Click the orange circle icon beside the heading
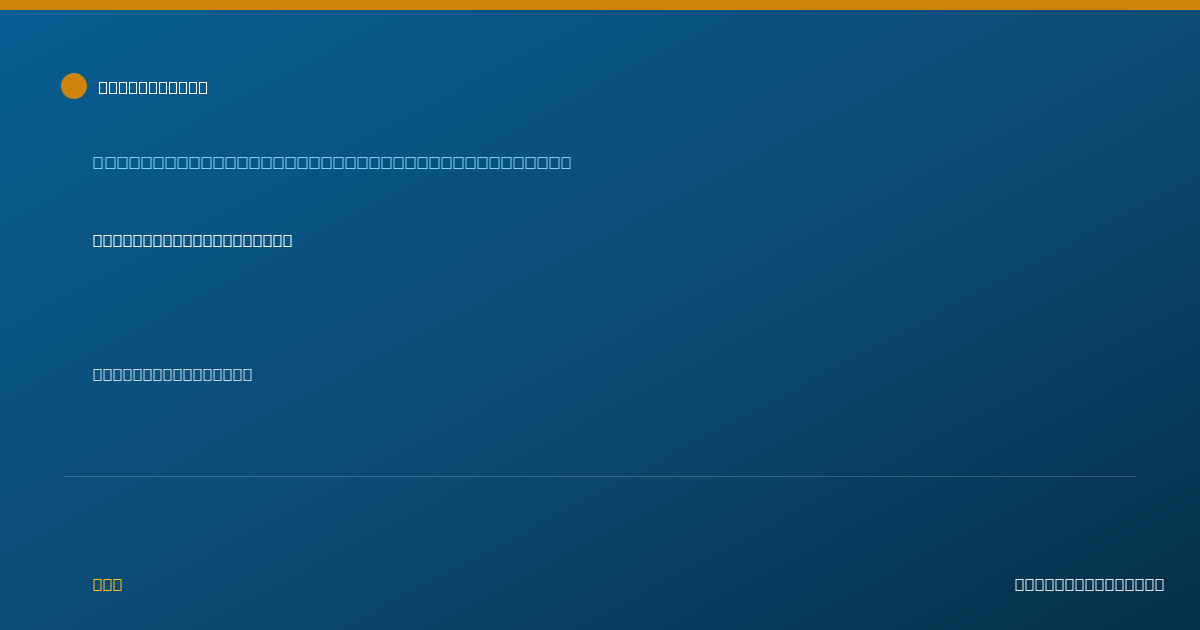1200x630 pixels. pos(74,86)
